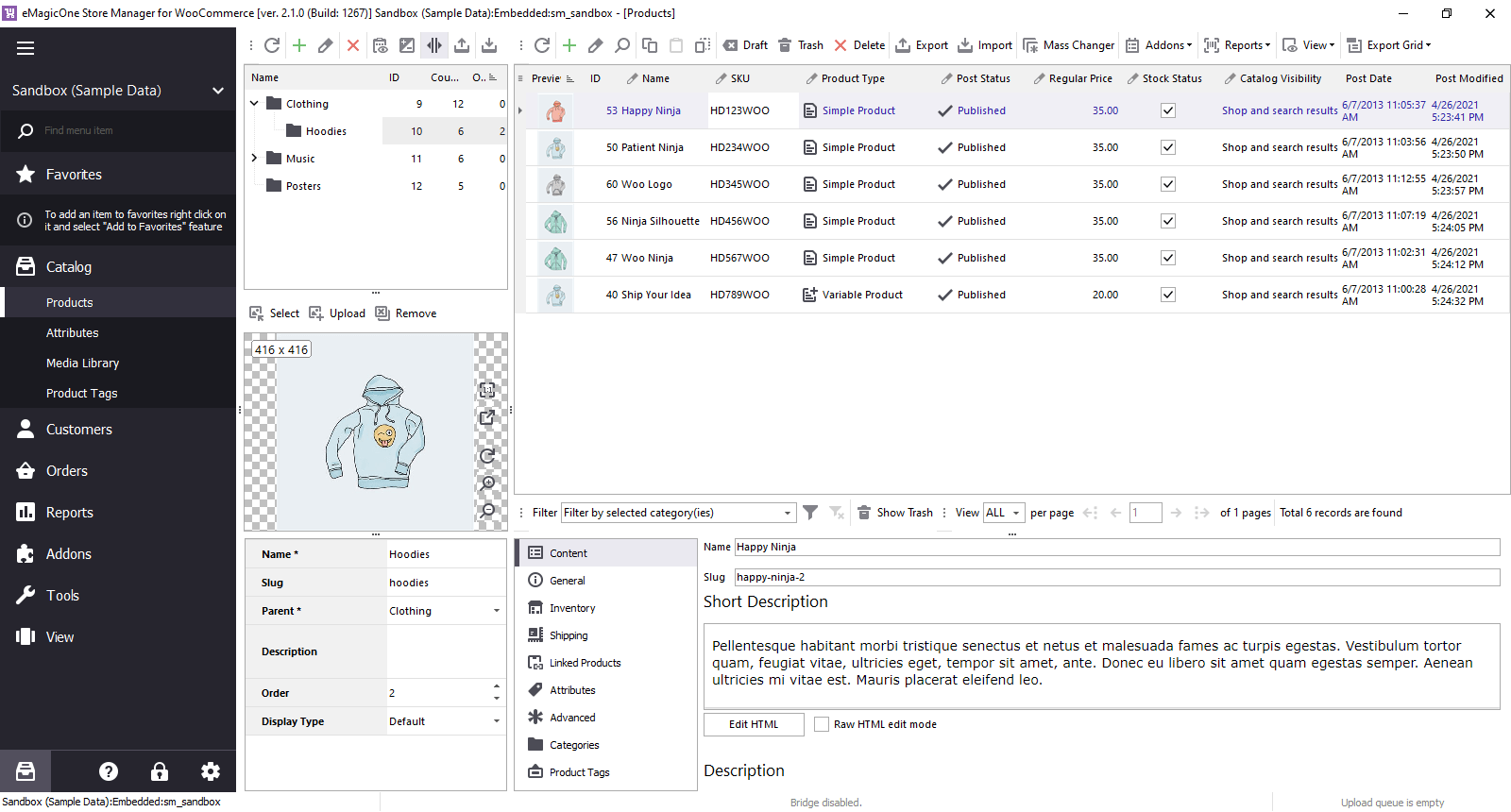Click the page number input field
This screenshot has width=1511, height=812.
1146,513
